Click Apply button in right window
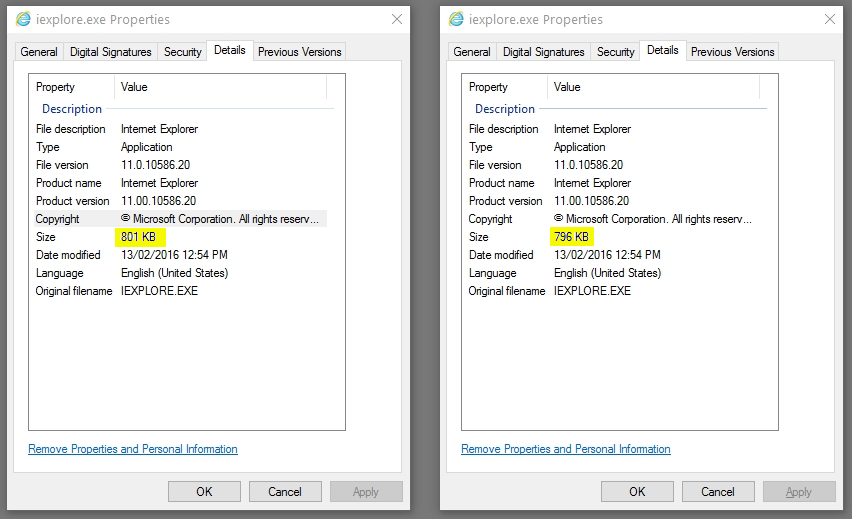852x519 pixels. click(799, 491)
